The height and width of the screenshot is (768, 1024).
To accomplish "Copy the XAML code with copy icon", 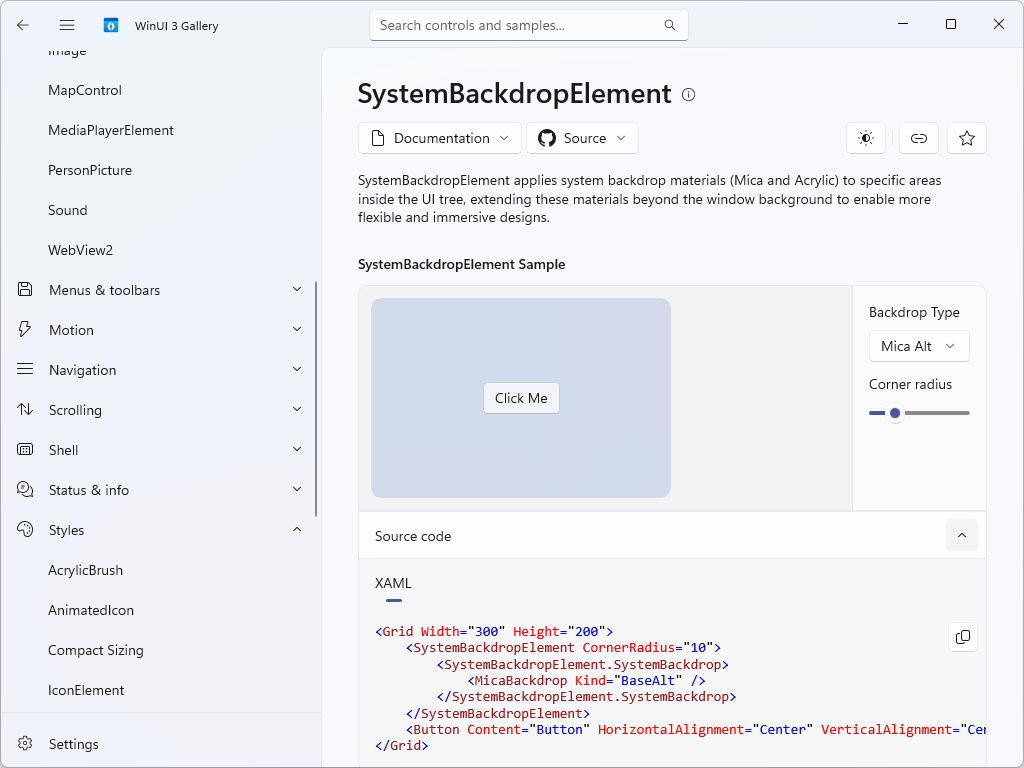I will (x=963, y=637).
